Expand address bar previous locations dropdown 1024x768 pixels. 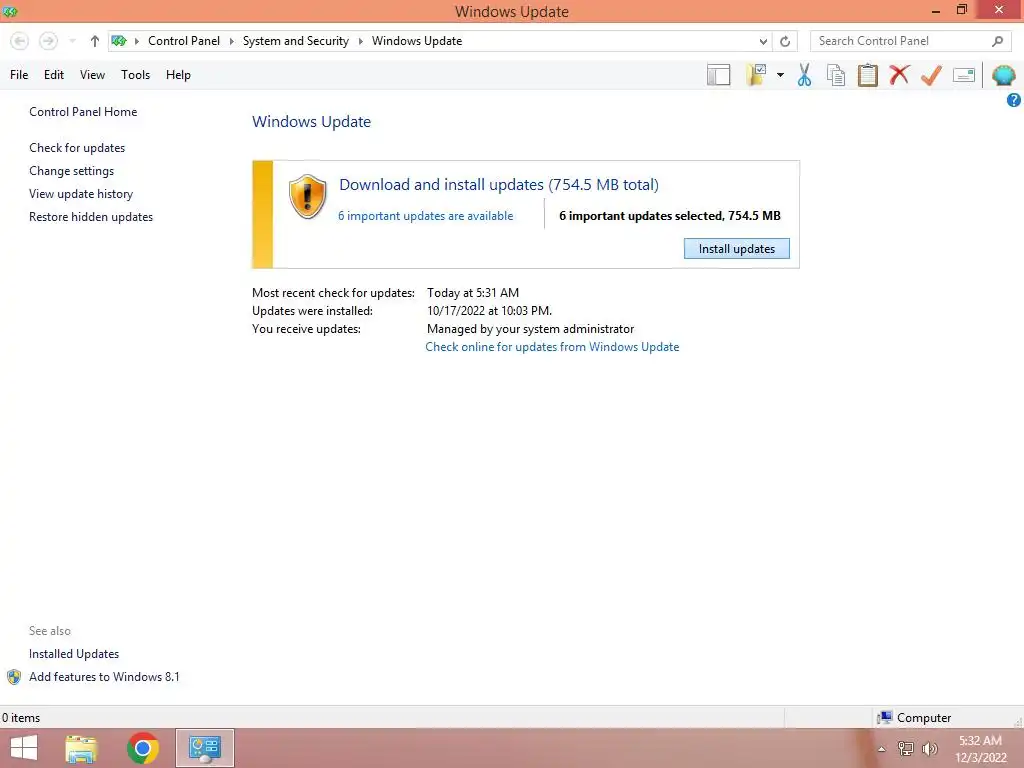[763, 41]
